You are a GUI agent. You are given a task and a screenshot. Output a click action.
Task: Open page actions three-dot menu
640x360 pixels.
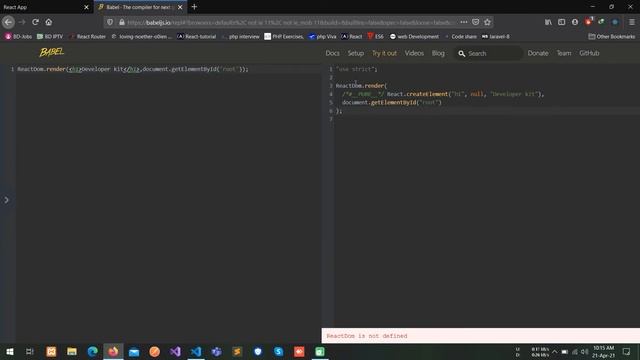click(x=464, y=22)
